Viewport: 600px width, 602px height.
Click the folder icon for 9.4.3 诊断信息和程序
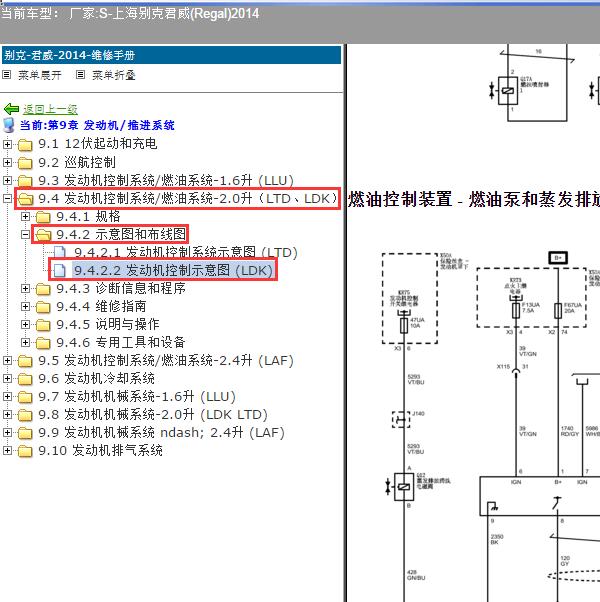43,289
